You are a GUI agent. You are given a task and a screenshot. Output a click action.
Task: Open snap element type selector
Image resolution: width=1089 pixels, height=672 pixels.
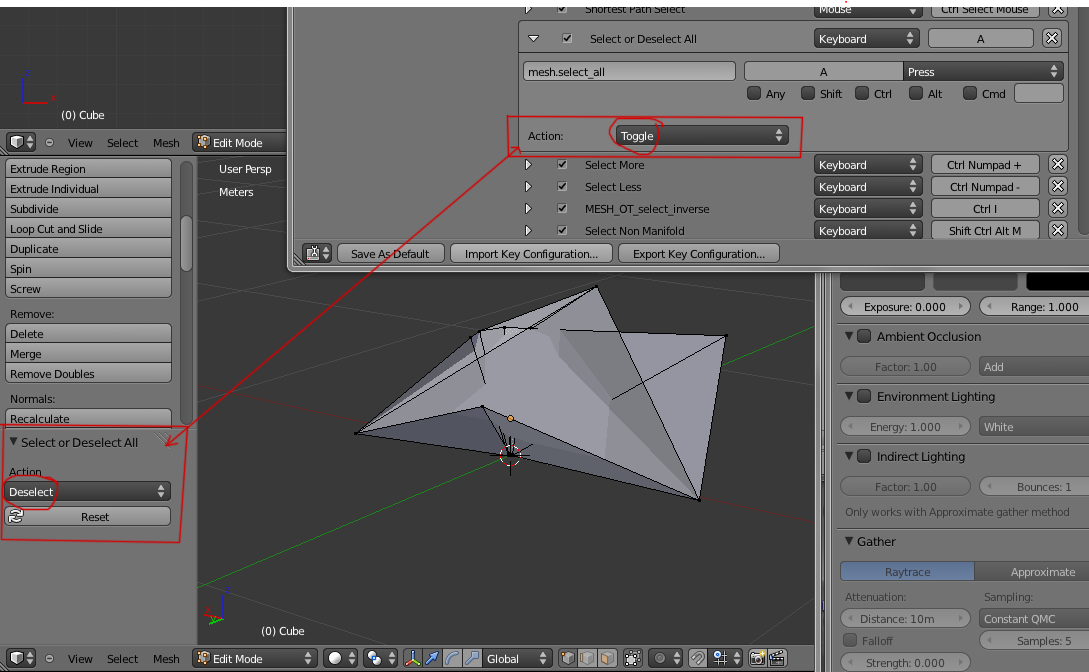coord(725,658)
